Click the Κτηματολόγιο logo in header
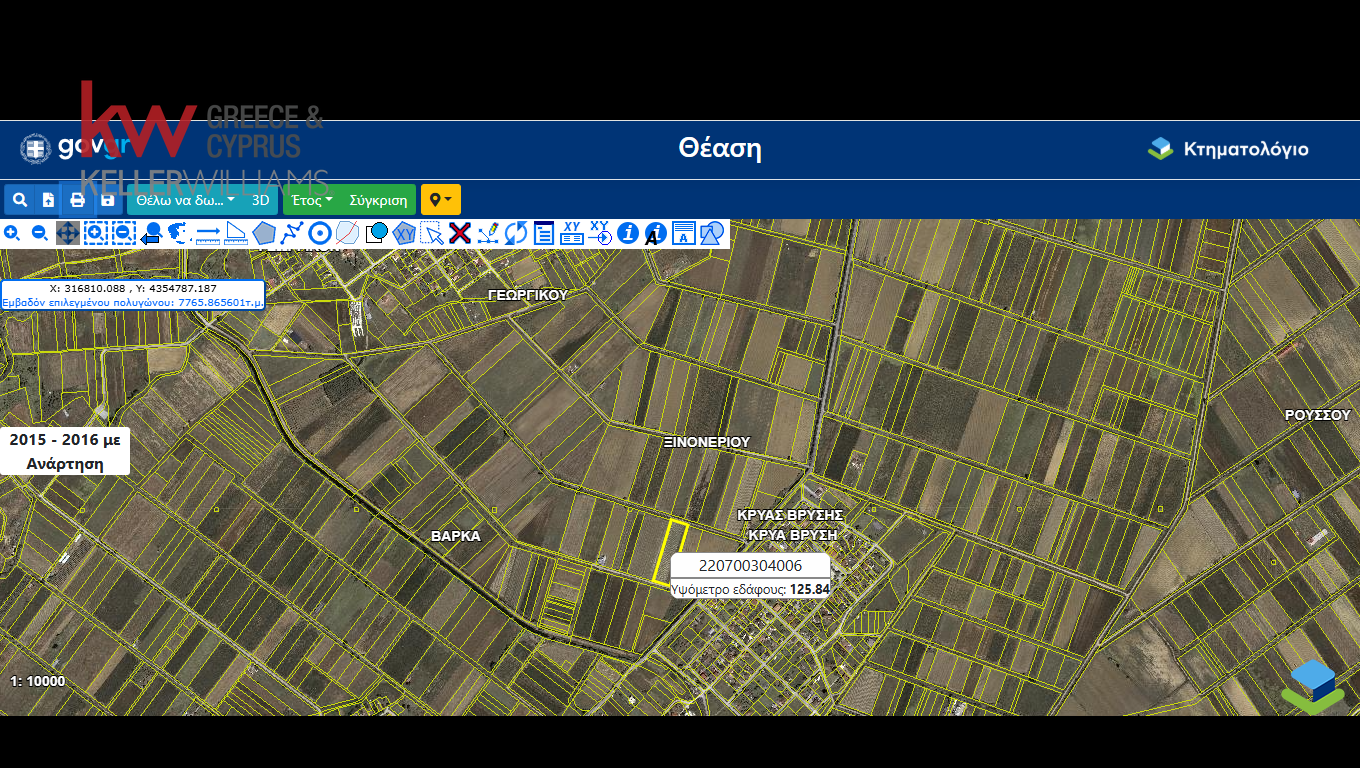The width and height of the screenshot is (1360, 768). coord(1228,150)
